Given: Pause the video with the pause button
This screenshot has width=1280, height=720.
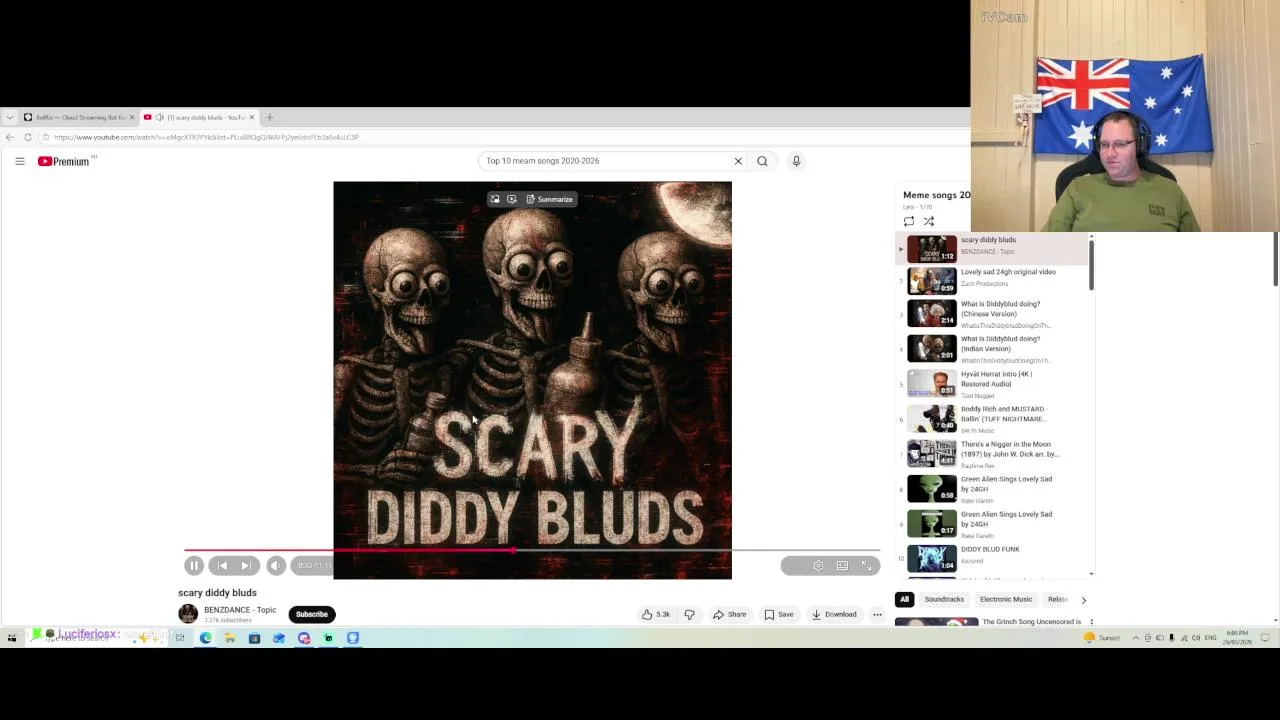Looking at the screenshot, I should [194, 566].
